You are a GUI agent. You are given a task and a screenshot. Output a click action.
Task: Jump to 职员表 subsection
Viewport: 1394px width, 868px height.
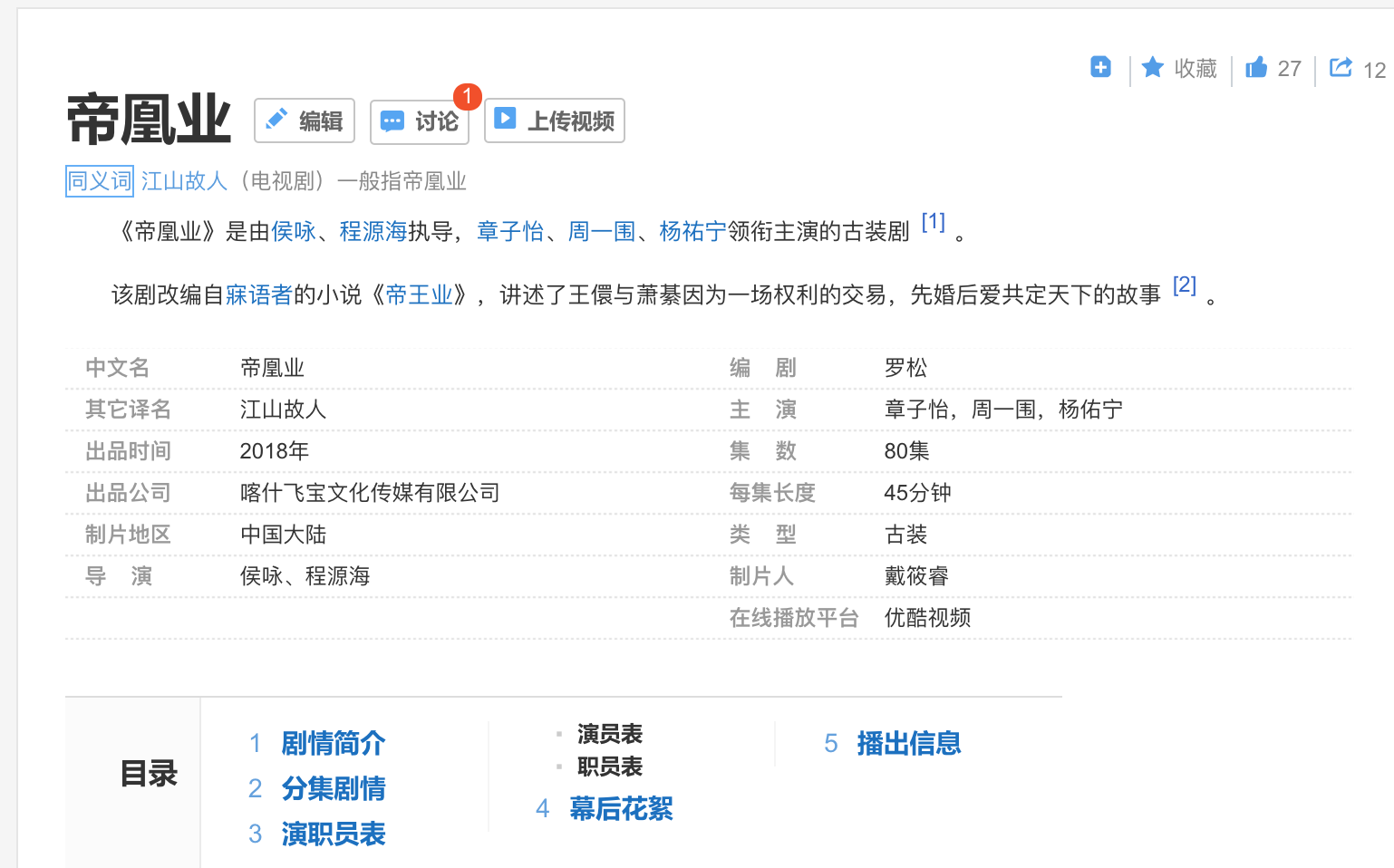tap(610, 767)
